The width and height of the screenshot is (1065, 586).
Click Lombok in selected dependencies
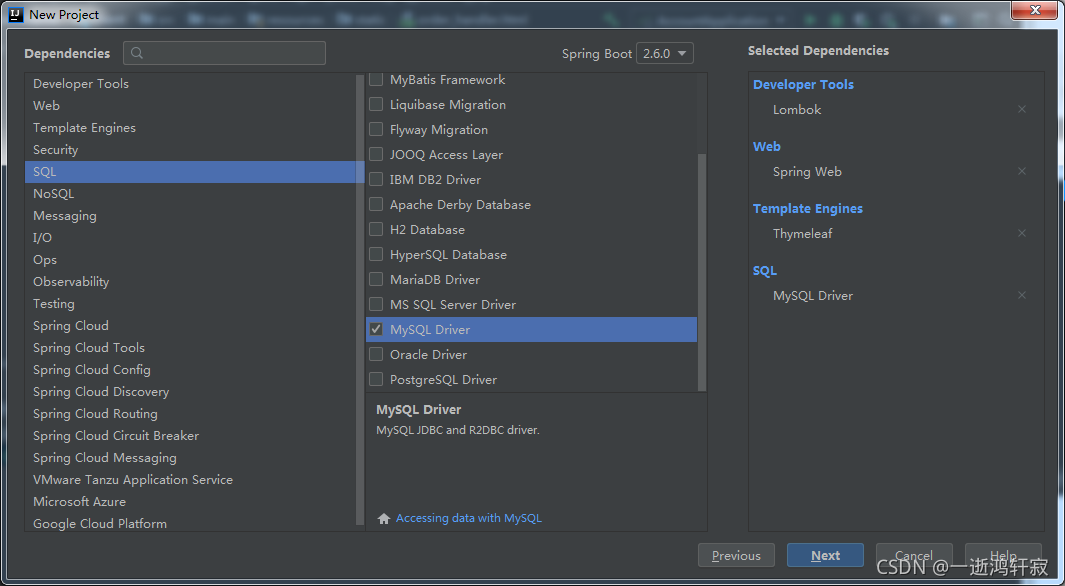[797, 109]
